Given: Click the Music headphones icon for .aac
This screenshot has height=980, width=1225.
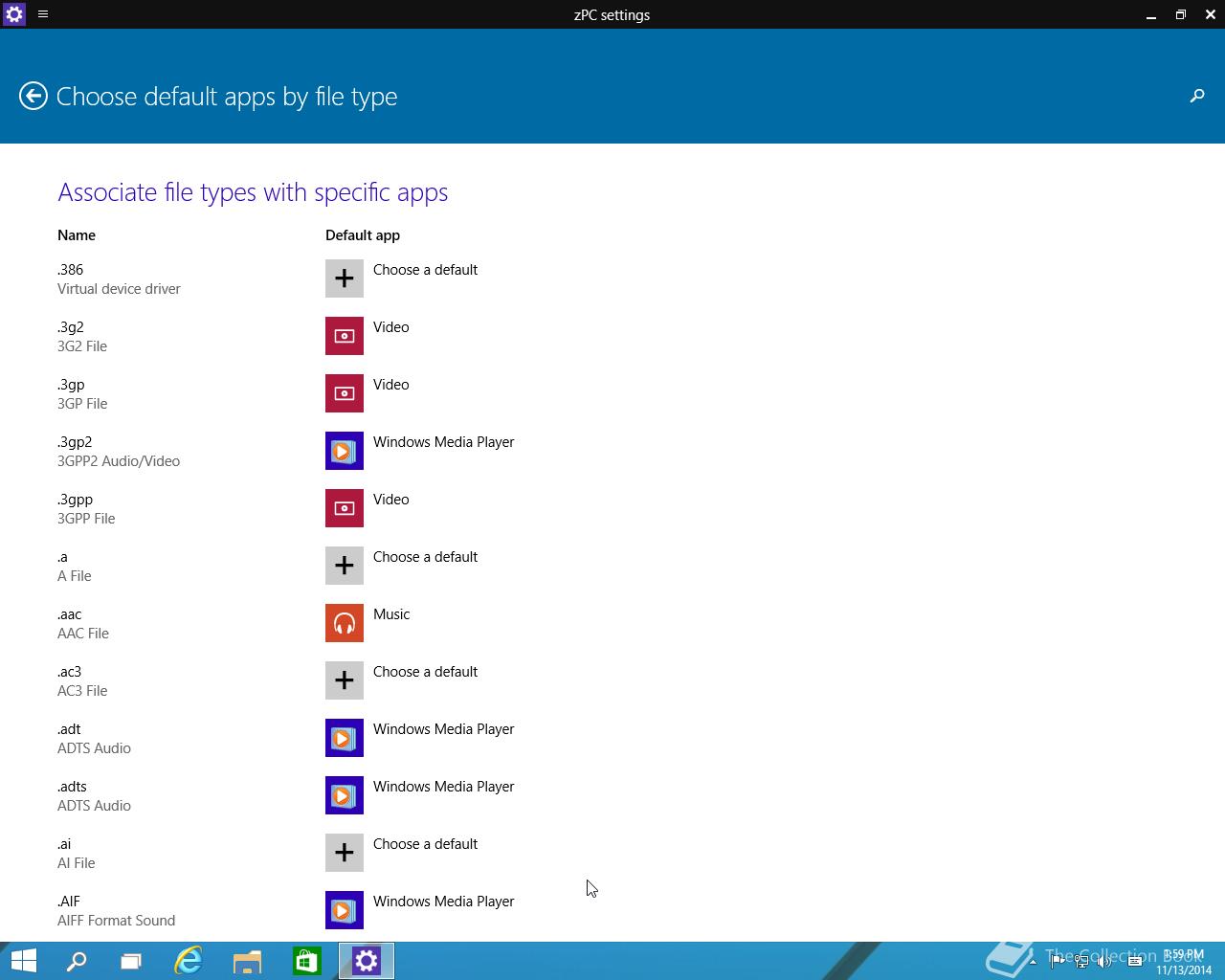Looking at the screenshot, I should point(345,623).
